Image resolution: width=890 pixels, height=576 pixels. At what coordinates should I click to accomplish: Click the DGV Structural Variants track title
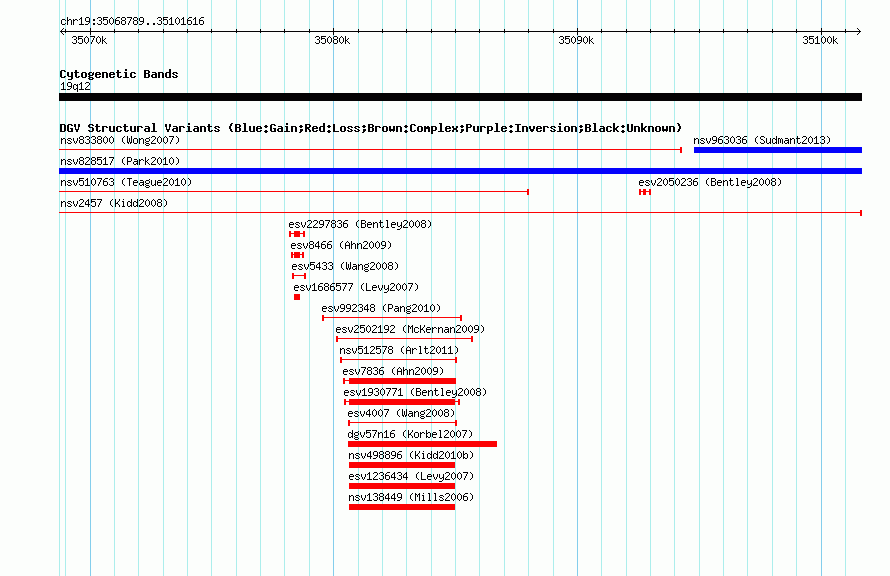tap(371, 128)
